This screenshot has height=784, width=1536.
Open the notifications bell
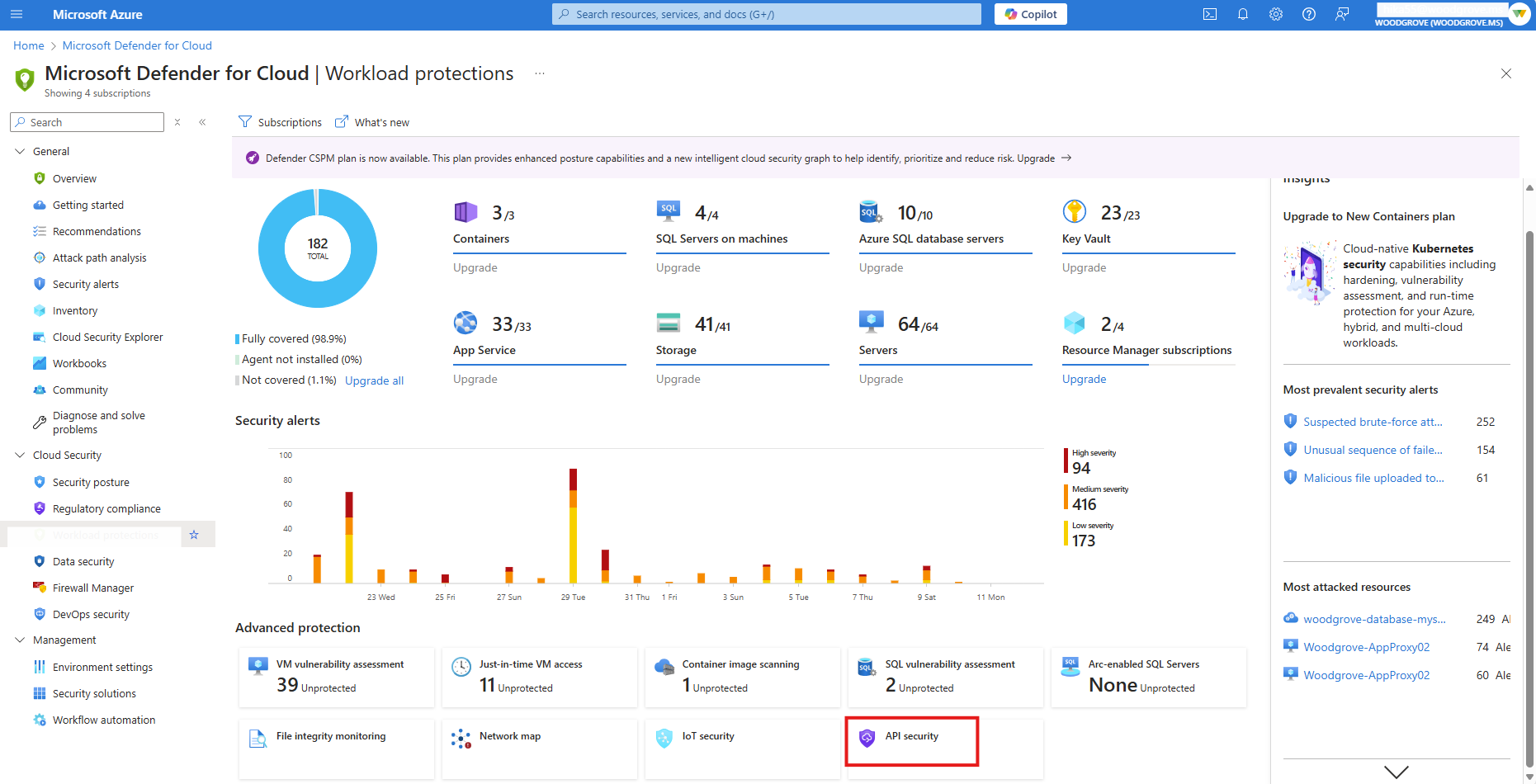coord(1243,14)
